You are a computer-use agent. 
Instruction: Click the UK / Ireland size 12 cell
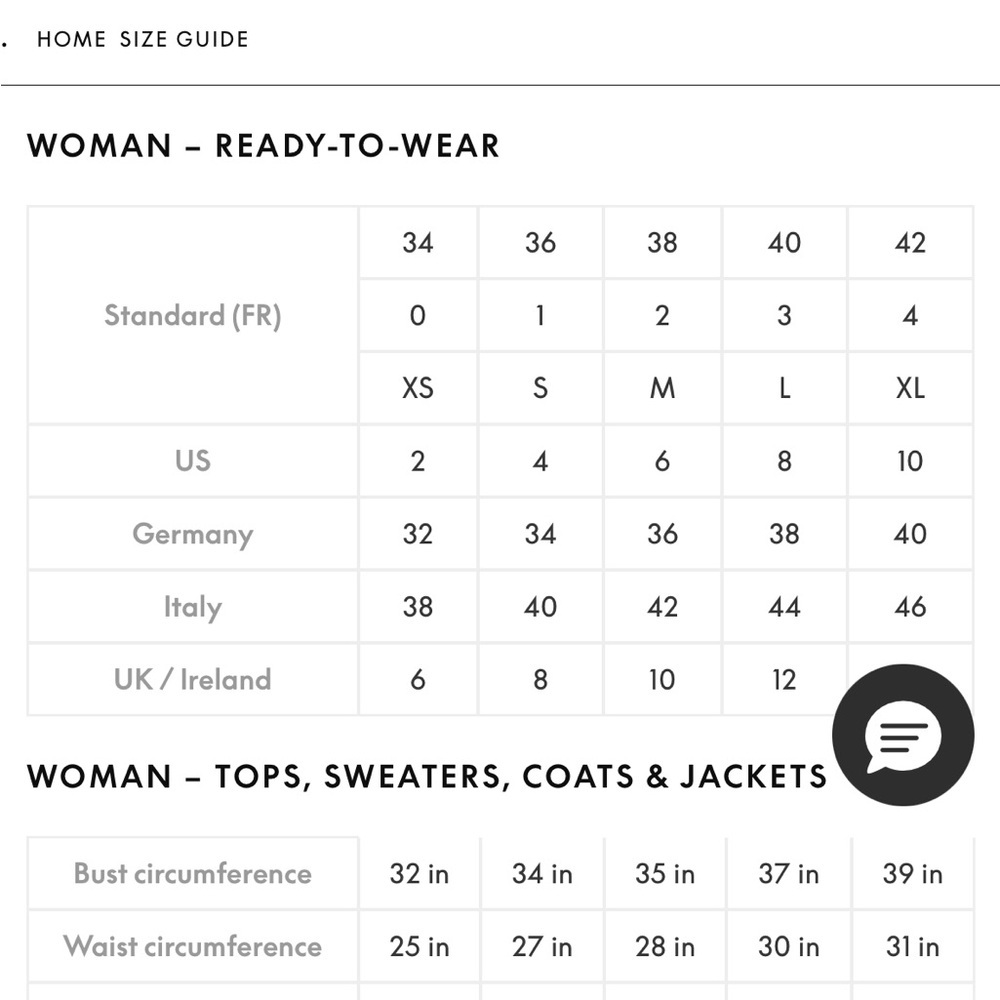click(784, 680)
